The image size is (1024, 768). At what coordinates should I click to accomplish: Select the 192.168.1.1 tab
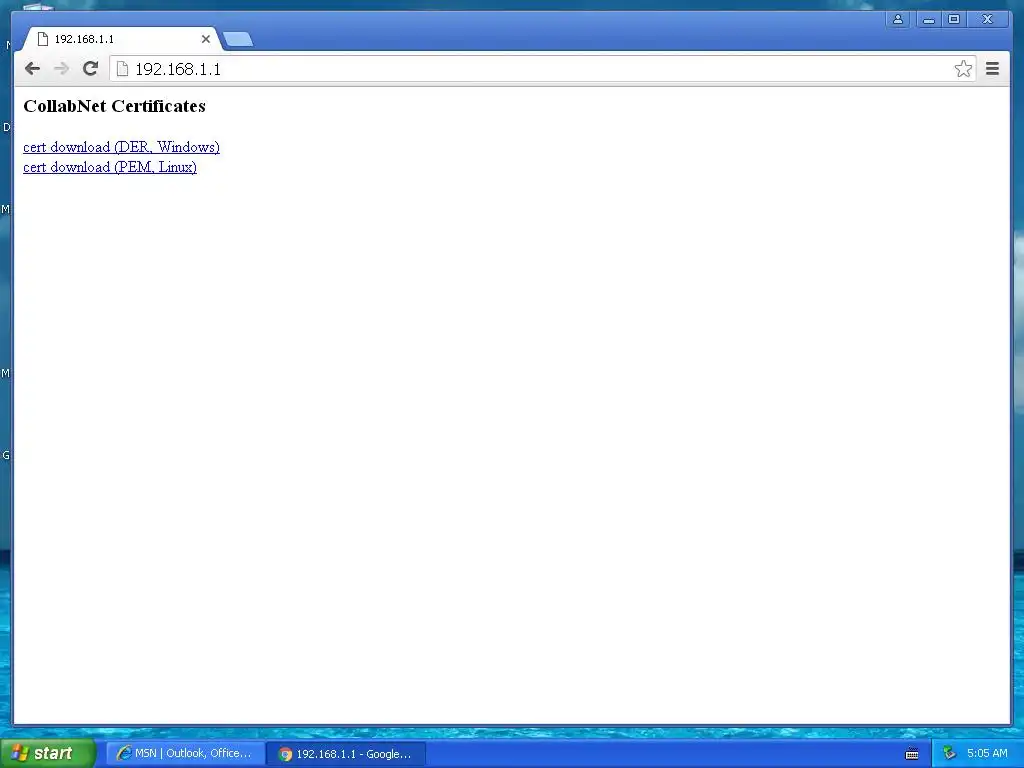(121, 39)
